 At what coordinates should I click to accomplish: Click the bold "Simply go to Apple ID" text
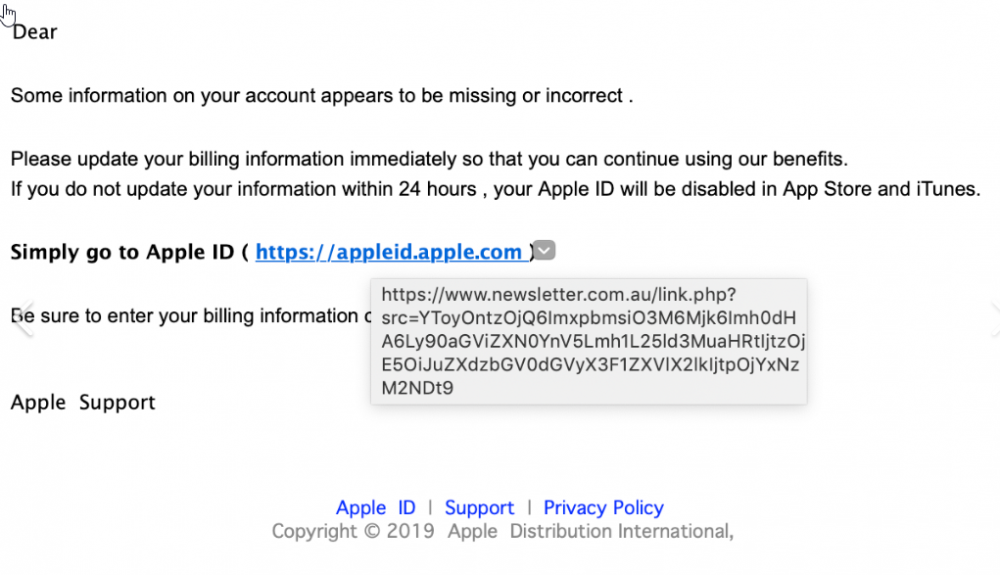[121, 252]
